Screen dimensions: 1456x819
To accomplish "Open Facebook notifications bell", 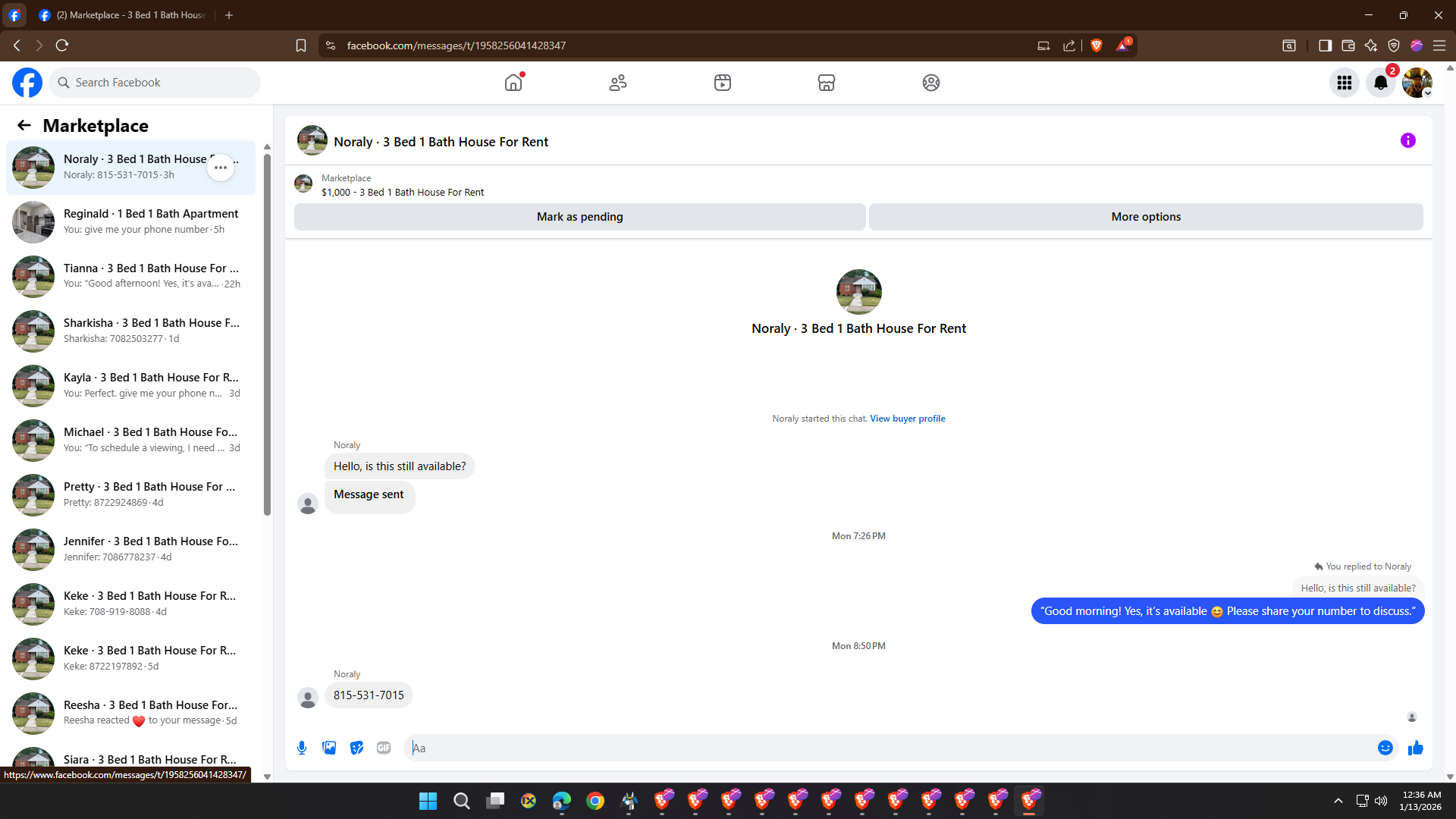I will click(1380, 83).
